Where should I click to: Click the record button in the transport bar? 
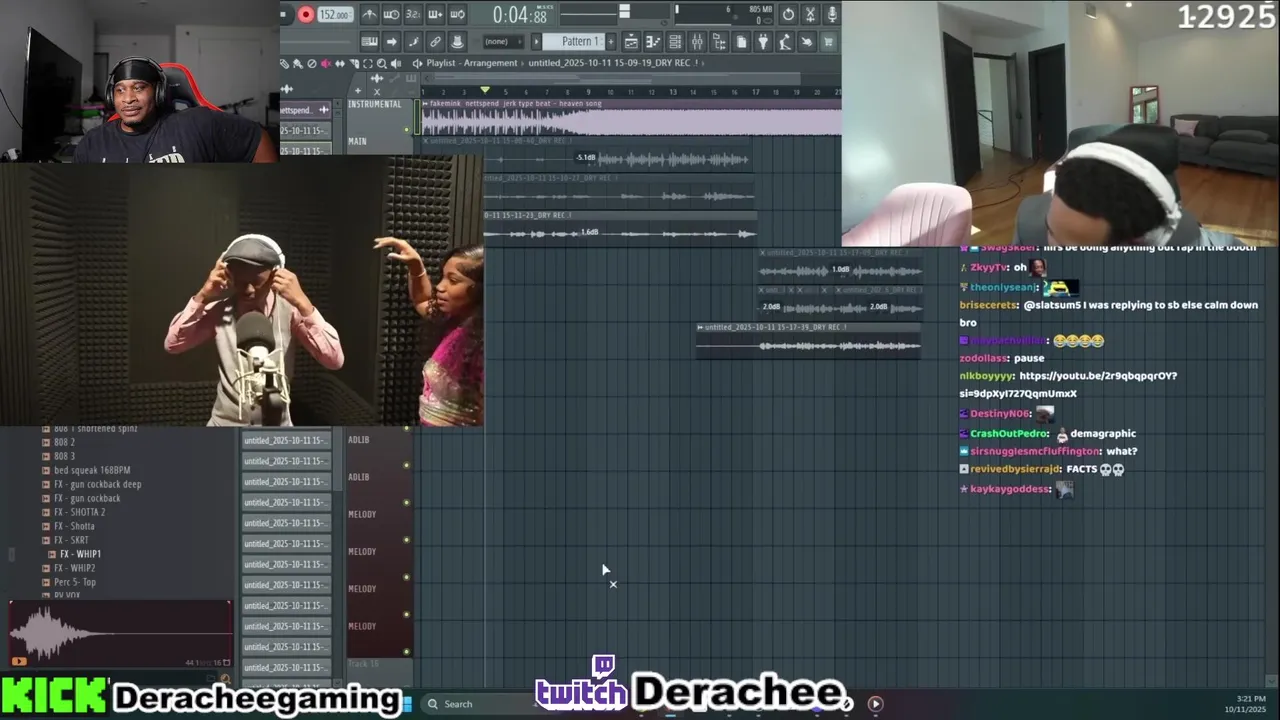point(306,14)
